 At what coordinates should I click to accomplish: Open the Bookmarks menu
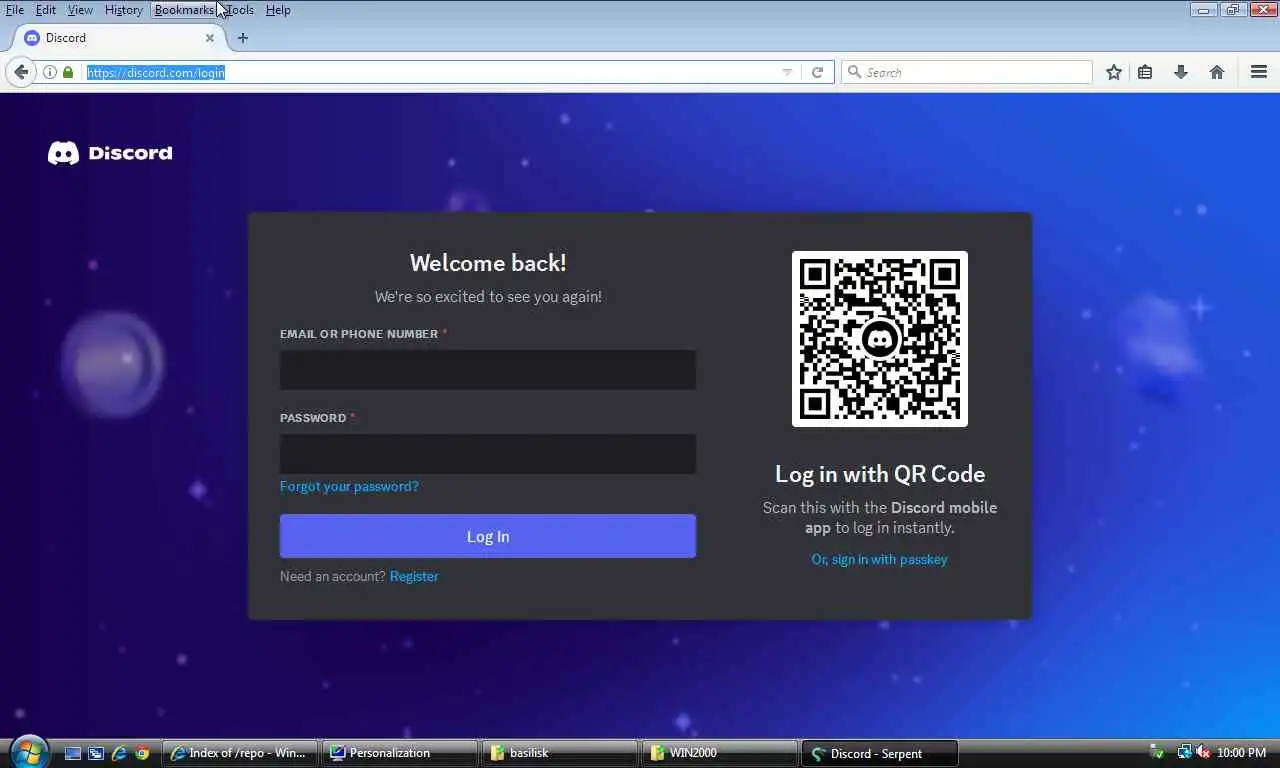point(184,10)
